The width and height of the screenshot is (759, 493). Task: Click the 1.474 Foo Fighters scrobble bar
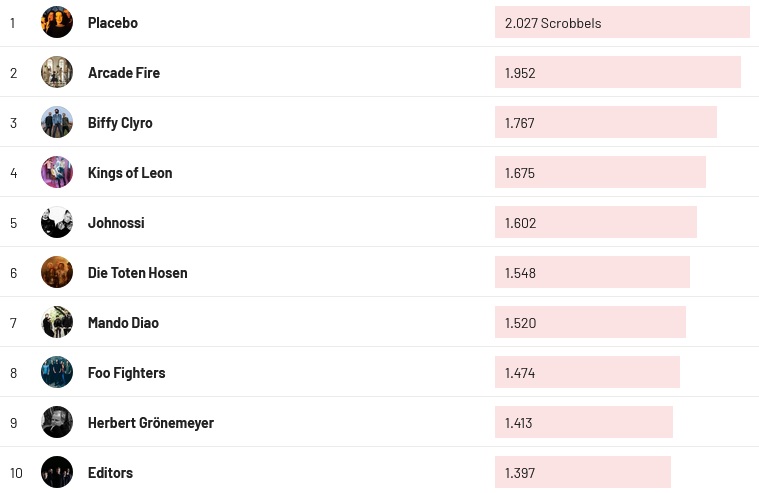[x=587, y=372]
